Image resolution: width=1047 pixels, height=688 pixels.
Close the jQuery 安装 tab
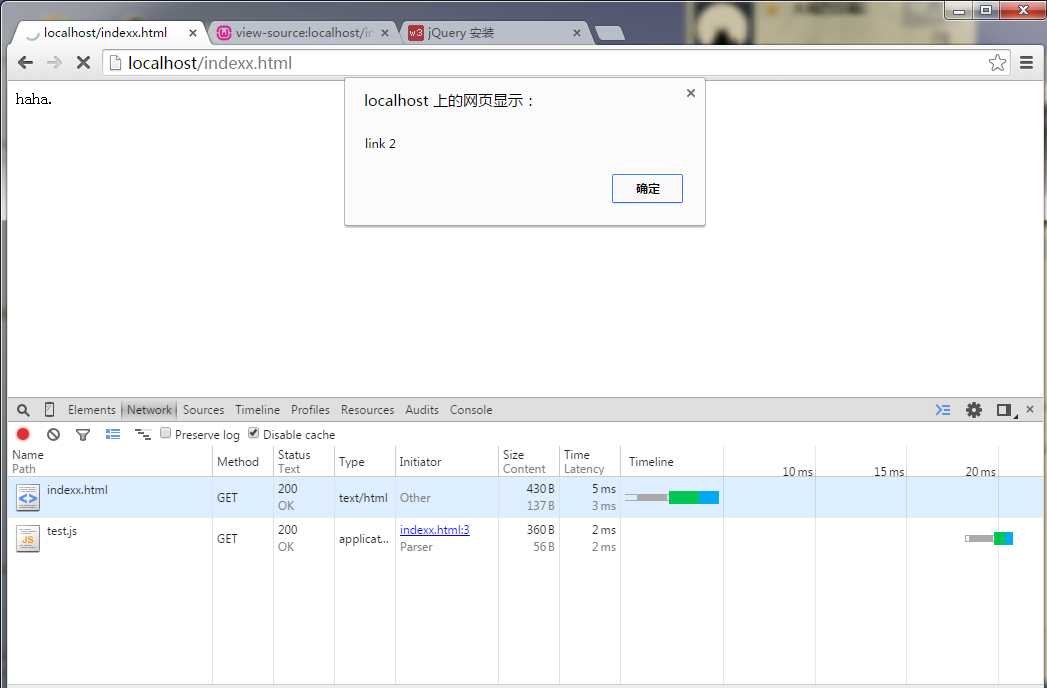coord(577,33)
